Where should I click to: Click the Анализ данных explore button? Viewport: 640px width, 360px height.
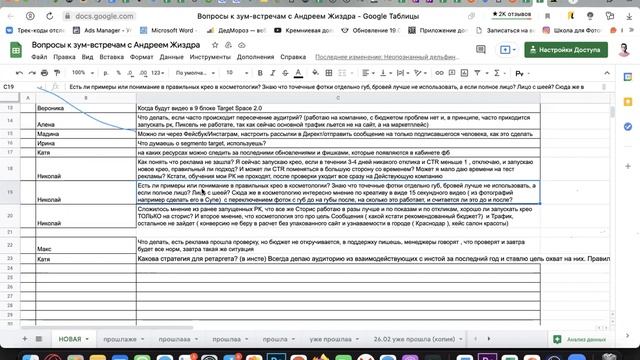click(580, 339)
